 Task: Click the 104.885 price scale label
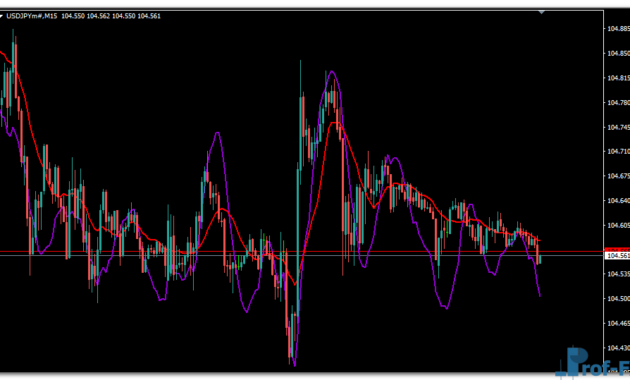(x=618, y=29)
